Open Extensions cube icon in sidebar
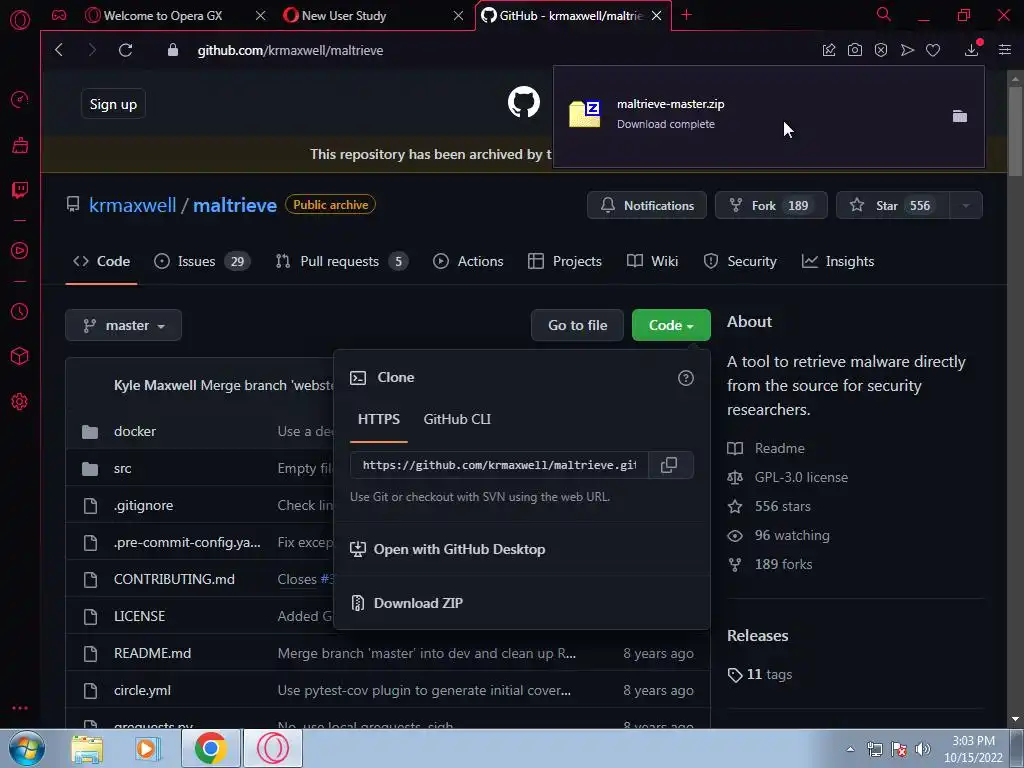 [20, 356]
